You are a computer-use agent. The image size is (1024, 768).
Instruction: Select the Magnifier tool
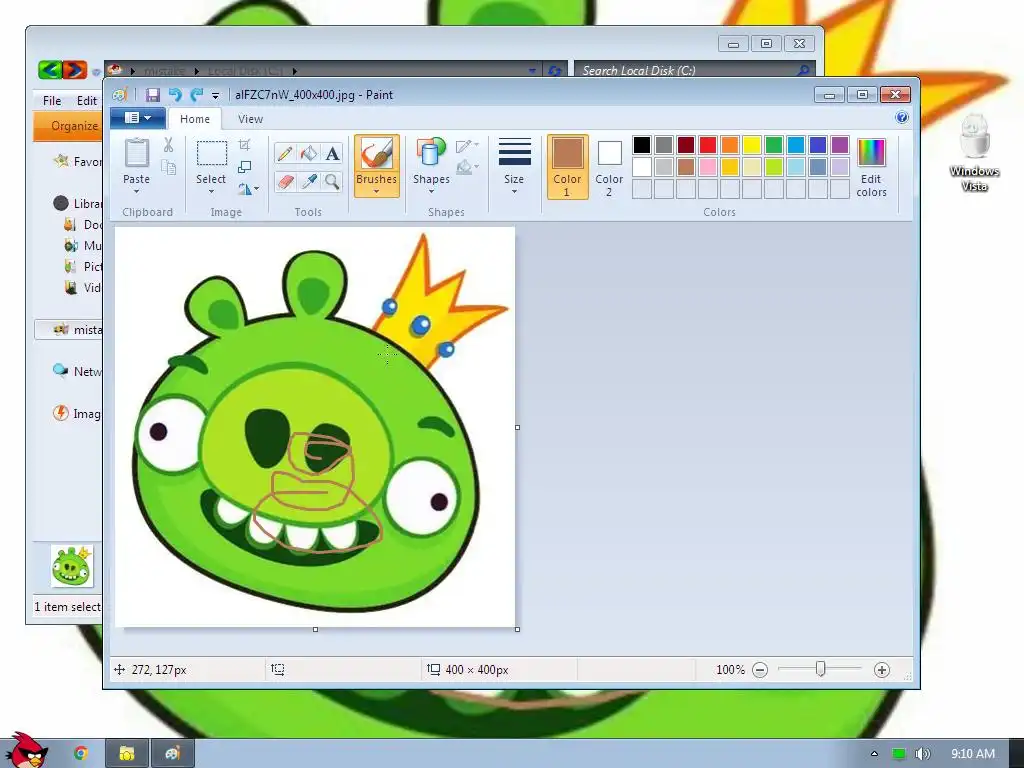coord(332,181)
